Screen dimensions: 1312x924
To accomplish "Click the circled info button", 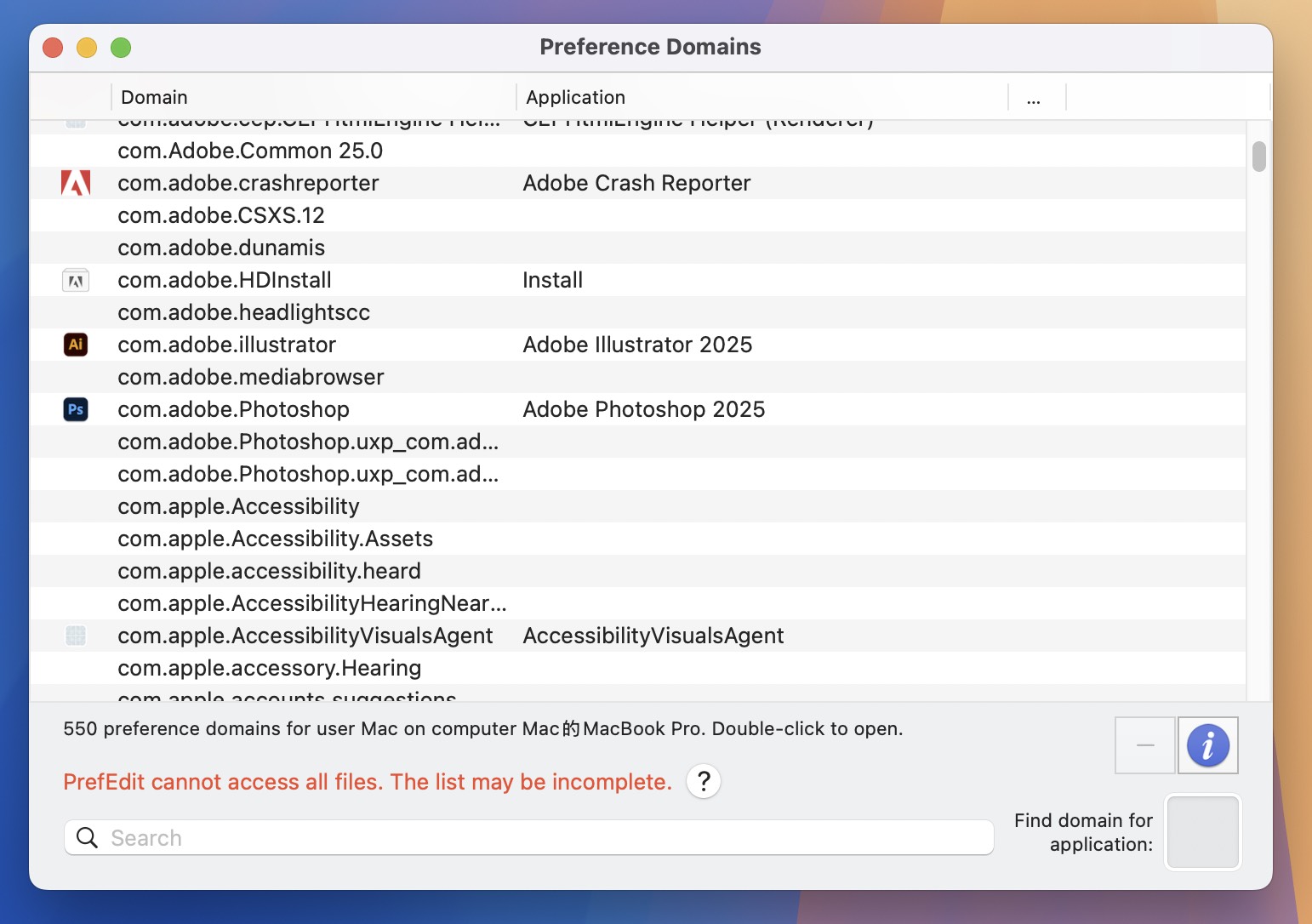I will pos(1207,745).
